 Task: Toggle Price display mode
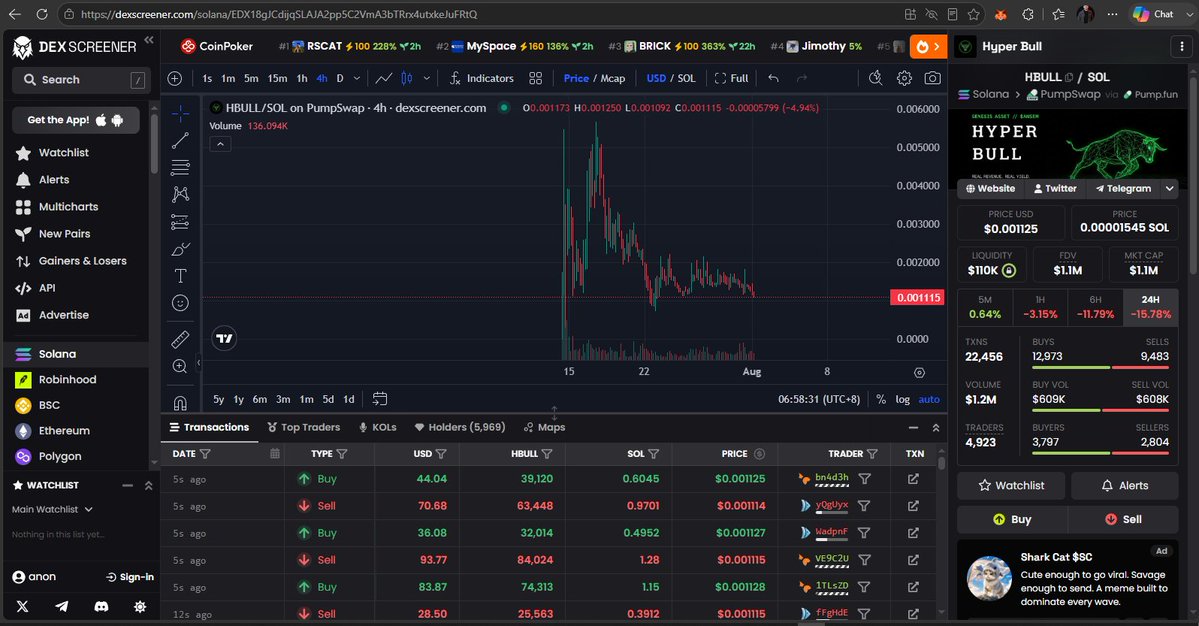(x=576, y=78)
